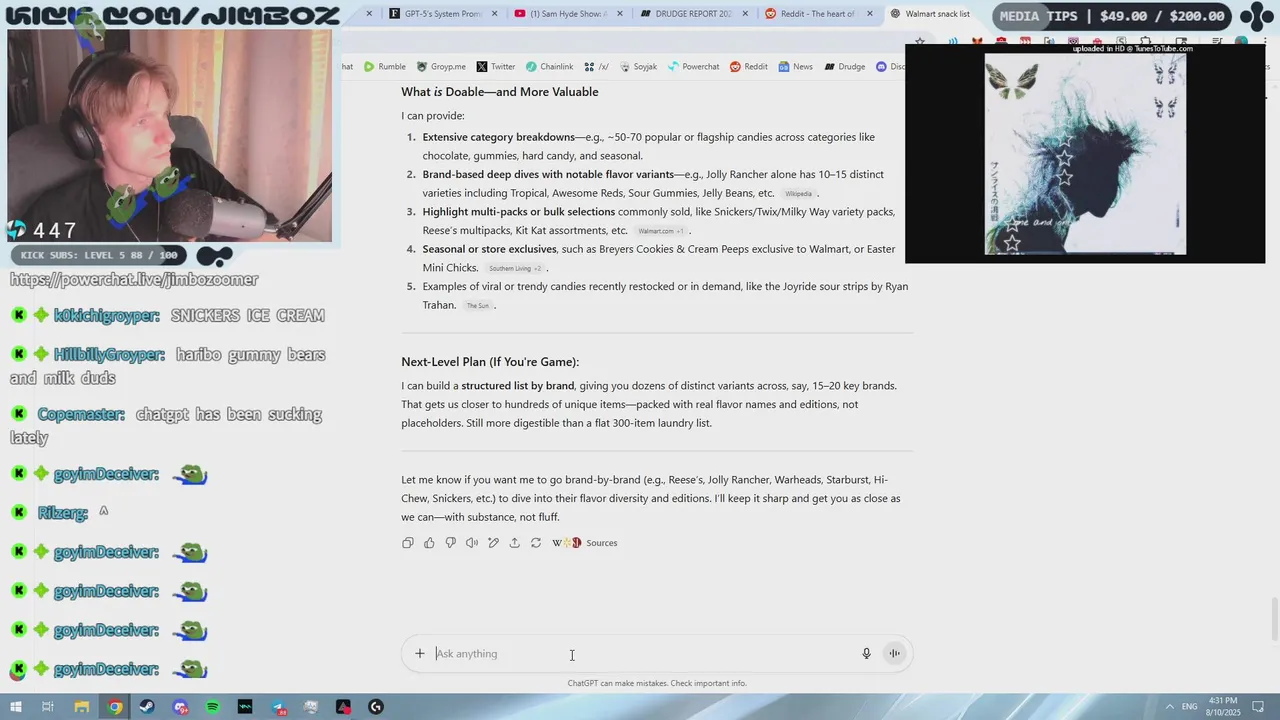Open the Chainlink bookmark

tap(550, 67)
